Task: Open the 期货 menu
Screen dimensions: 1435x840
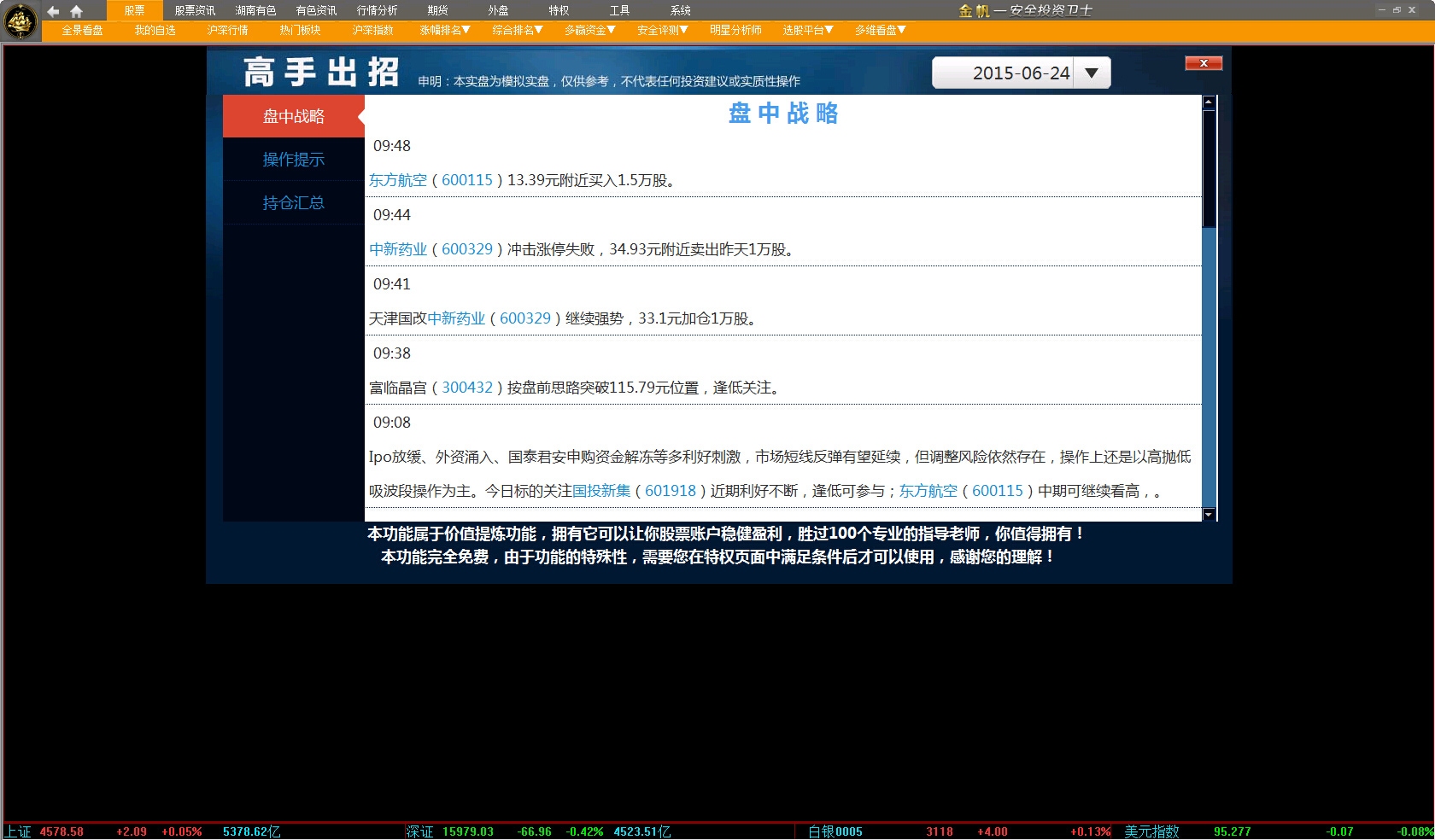Action: coord(437,10)
